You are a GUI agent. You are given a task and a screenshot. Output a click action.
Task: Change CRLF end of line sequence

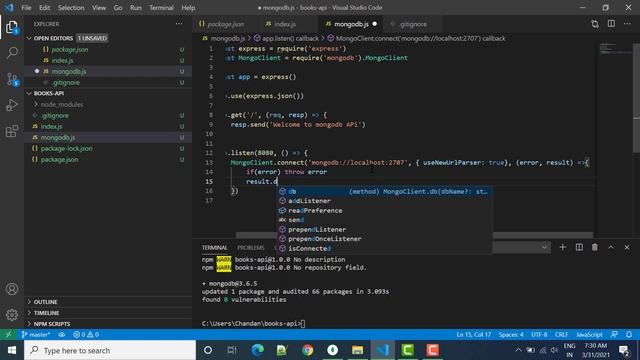pos(561,335)
